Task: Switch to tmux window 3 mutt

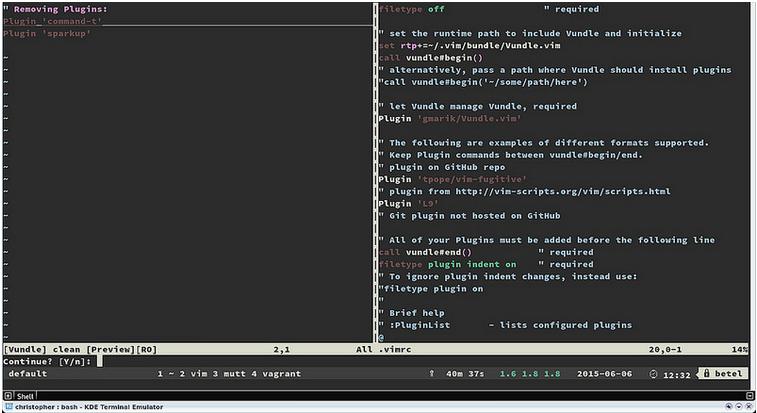Action: [229, 373]
